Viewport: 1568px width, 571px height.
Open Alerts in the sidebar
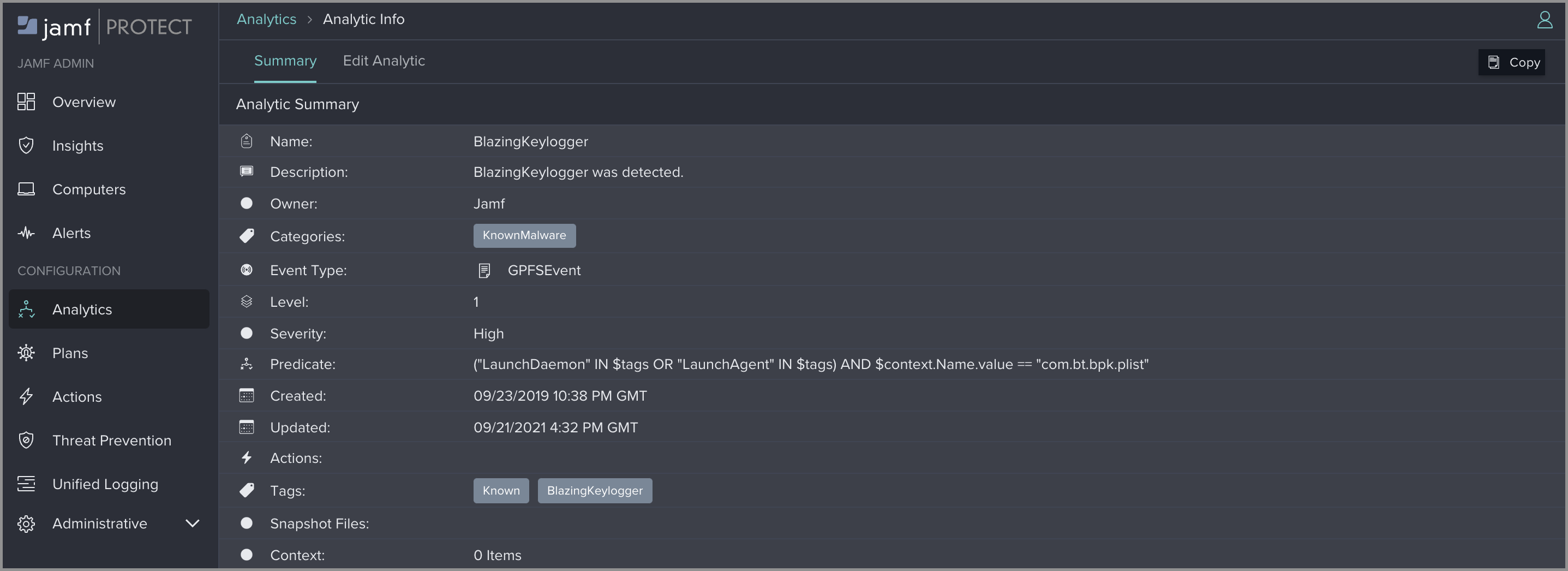(x=109, y=233)
